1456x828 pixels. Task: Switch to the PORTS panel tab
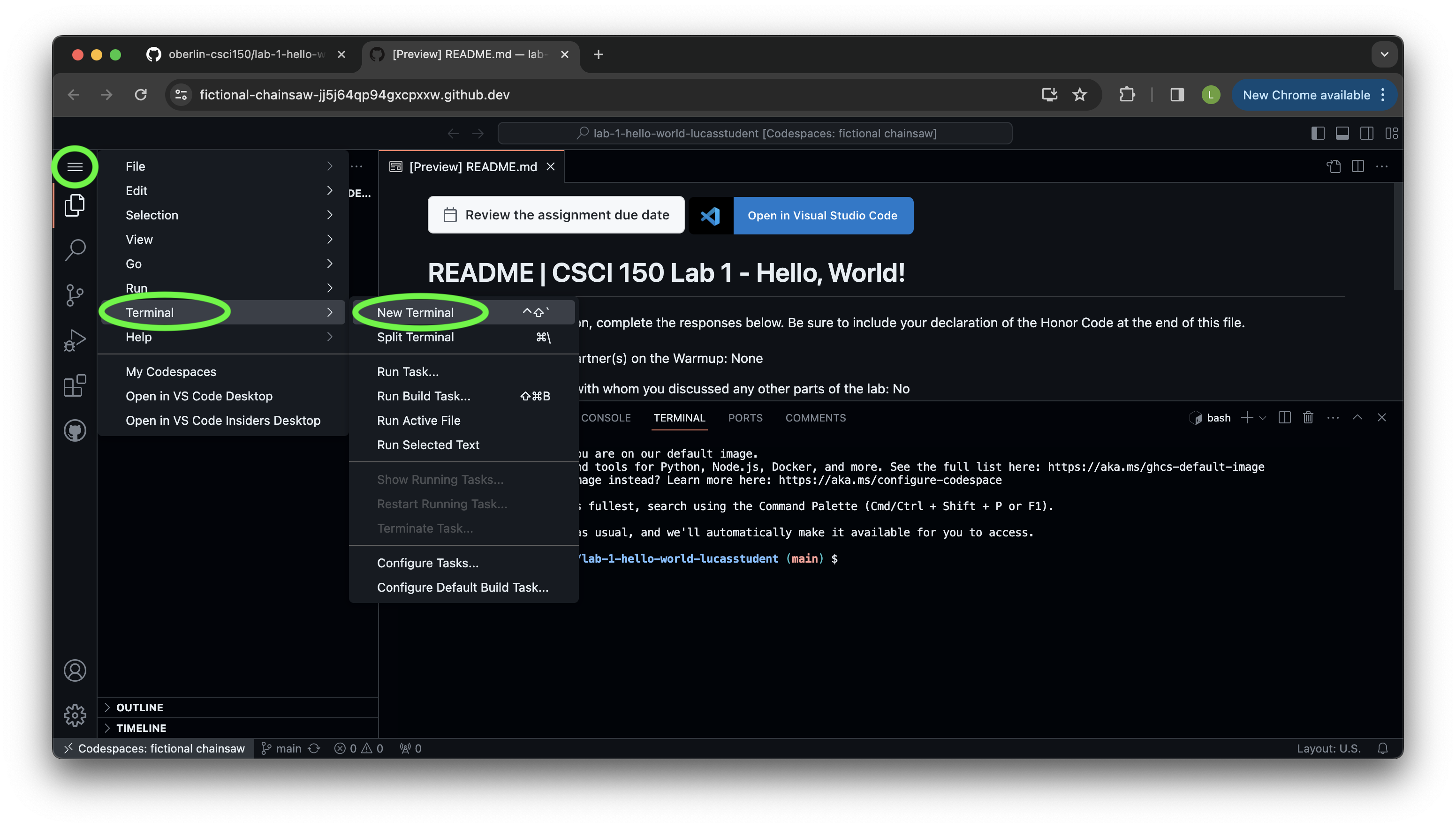[x=745, y=417]
